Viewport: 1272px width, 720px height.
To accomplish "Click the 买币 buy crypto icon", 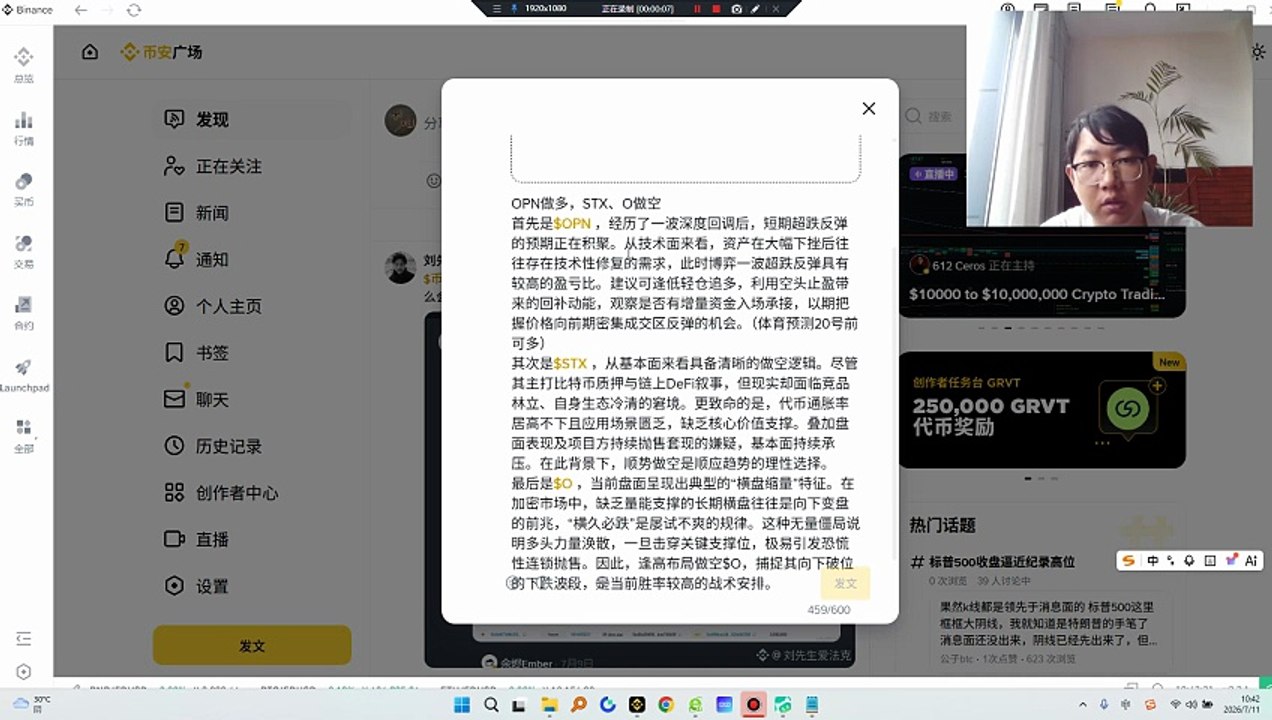I will pyautogui.click(x=23, y=188).
